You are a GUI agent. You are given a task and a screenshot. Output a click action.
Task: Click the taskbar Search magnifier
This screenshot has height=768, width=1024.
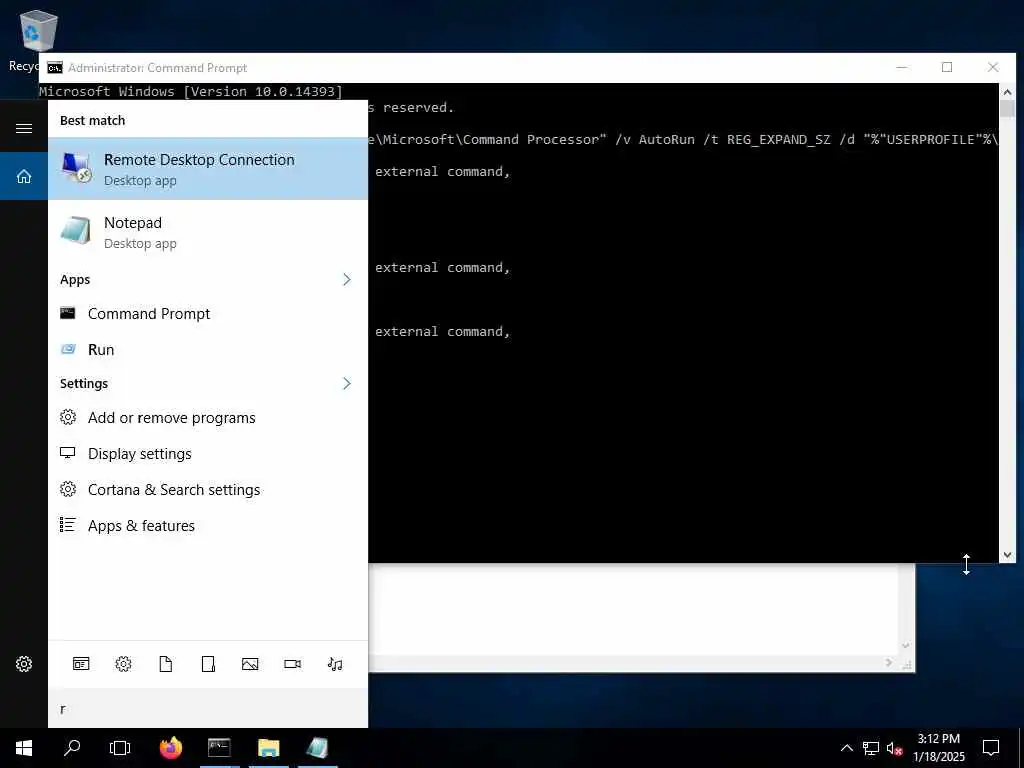click(72, 748)
